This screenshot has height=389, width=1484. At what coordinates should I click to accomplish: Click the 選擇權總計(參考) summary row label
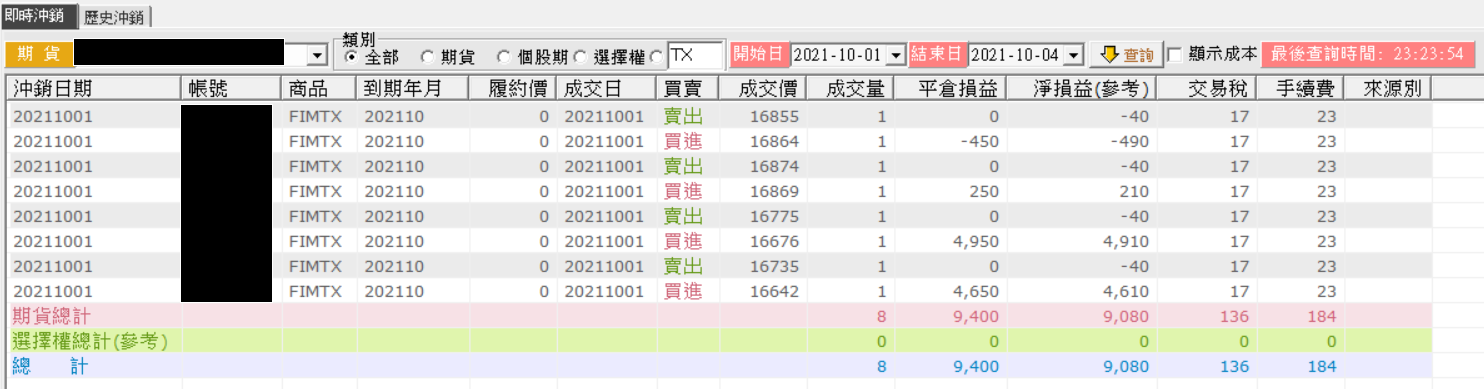point(90,341)
